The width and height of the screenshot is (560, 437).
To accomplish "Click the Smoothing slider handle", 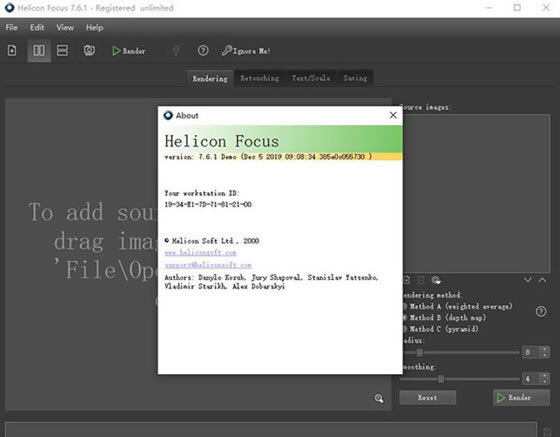I will pos(441,379).
